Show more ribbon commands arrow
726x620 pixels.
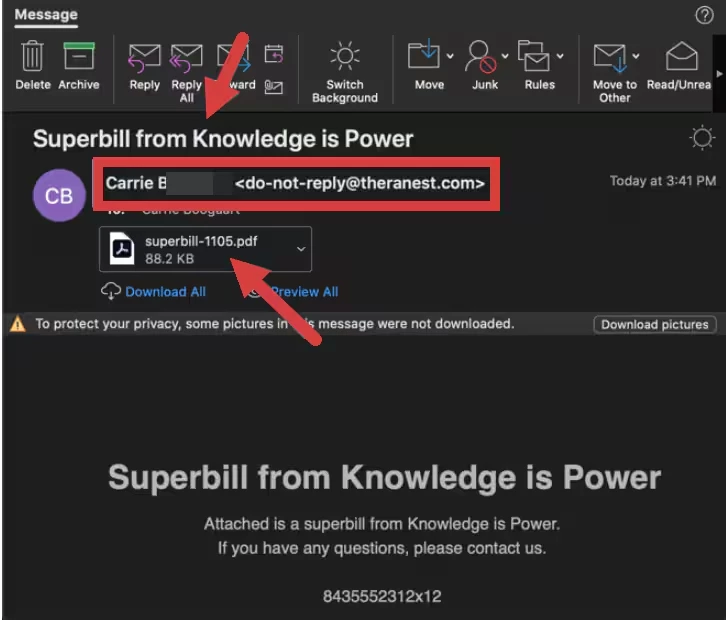coord(719,74)
